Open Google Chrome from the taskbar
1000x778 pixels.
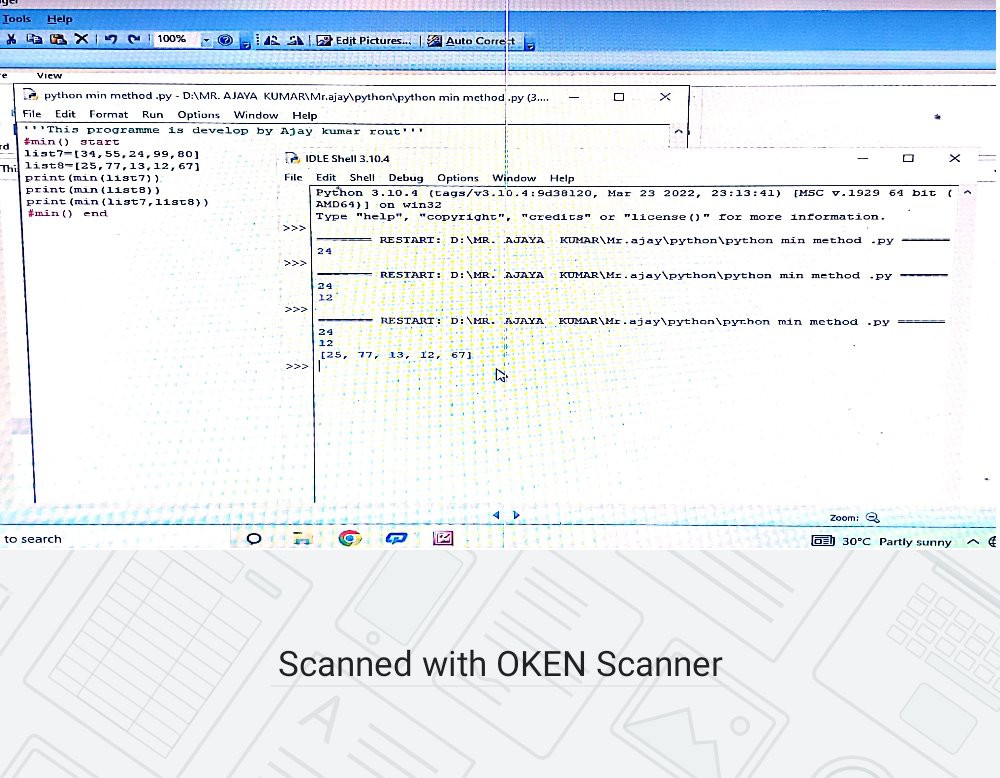[x=349, y=538]
